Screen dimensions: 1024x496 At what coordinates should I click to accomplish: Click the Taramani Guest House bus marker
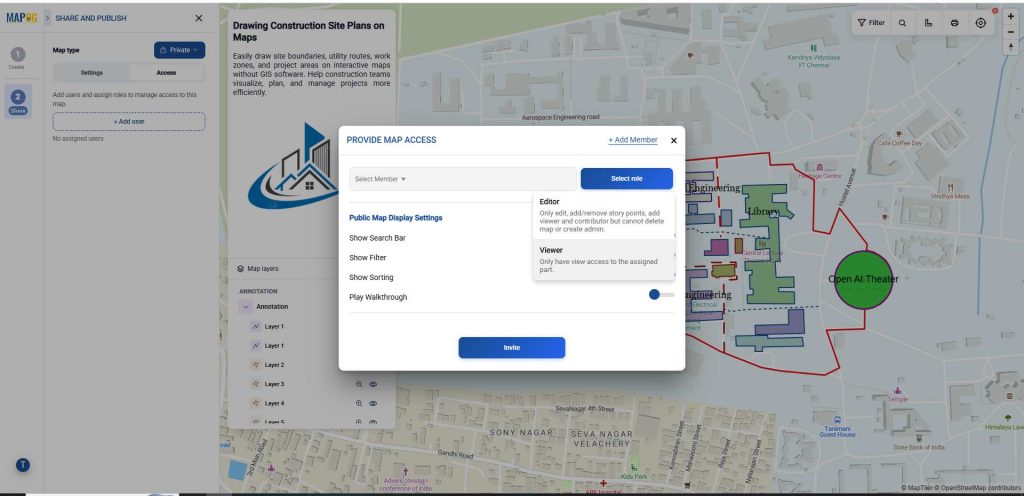pos(837,420)
